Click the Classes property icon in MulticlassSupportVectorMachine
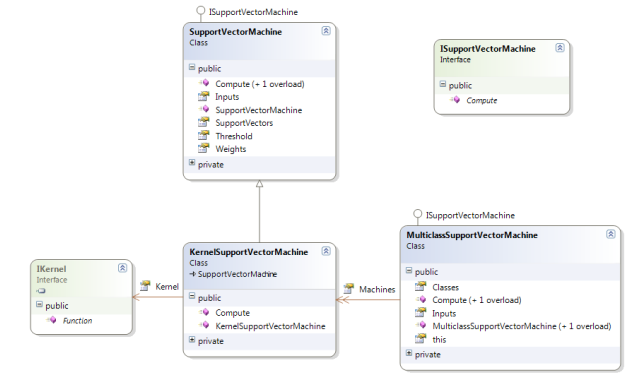The image size is (638, 381). (x=420, y=287)
